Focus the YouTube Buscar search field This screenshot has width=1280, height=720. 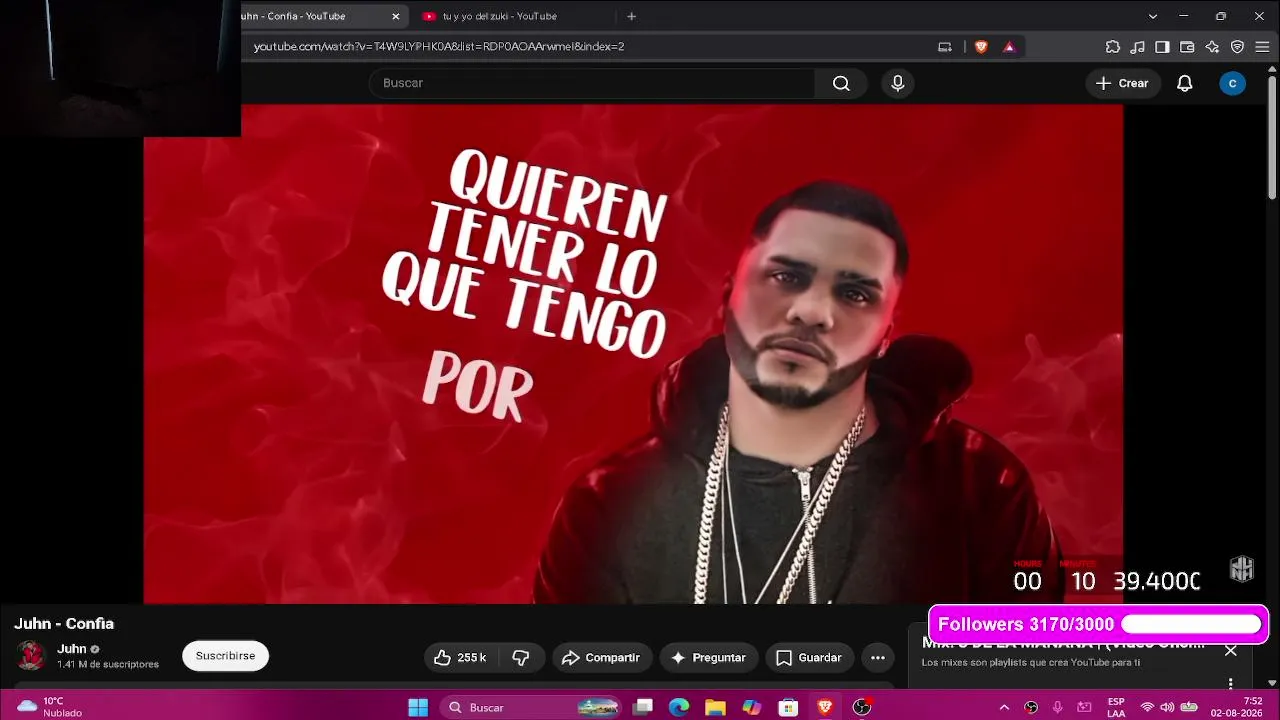(x=592, y=83)
